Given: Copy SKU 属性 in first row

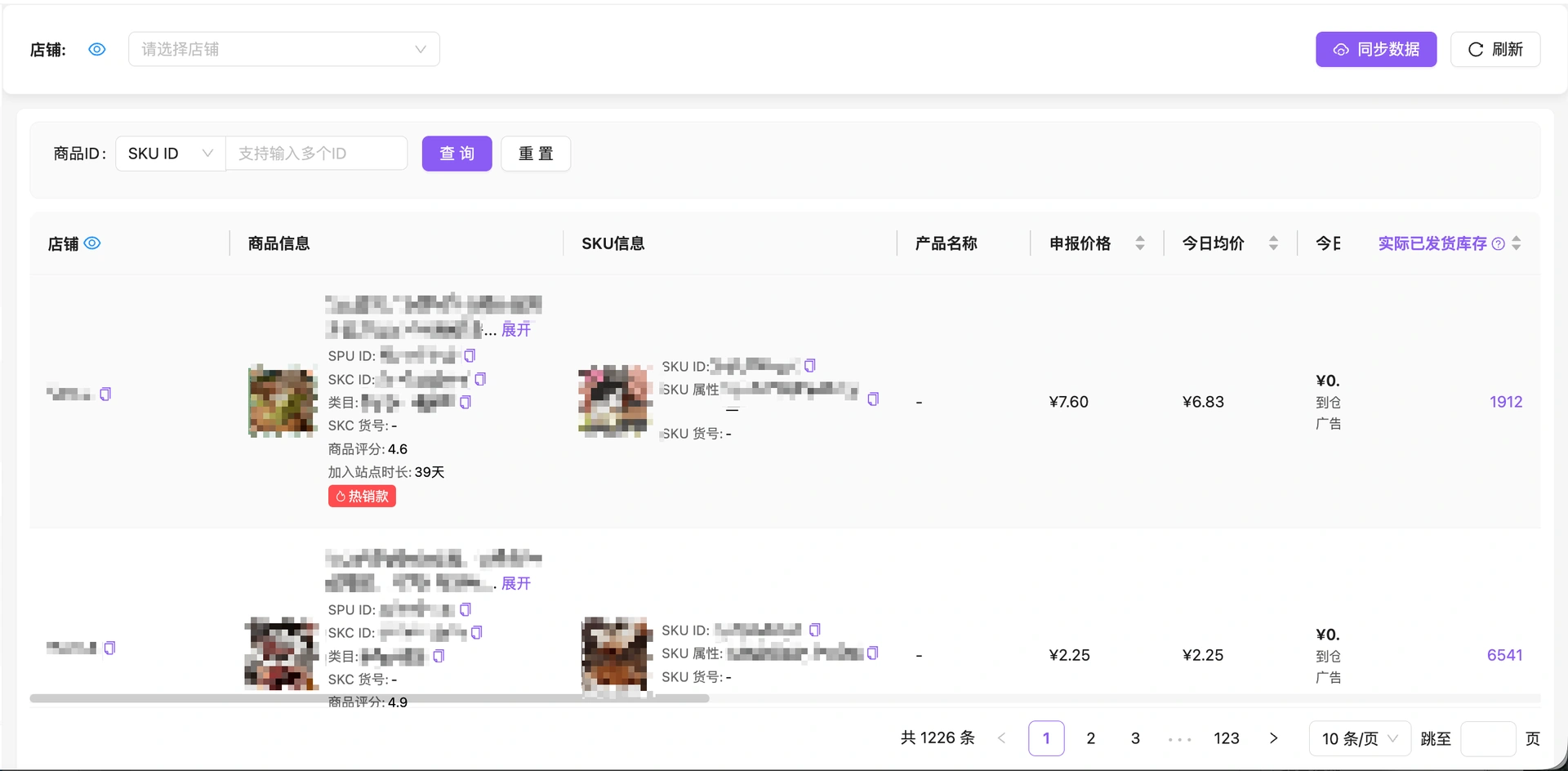Looking at the screenshot, I should tap(873, 399).
